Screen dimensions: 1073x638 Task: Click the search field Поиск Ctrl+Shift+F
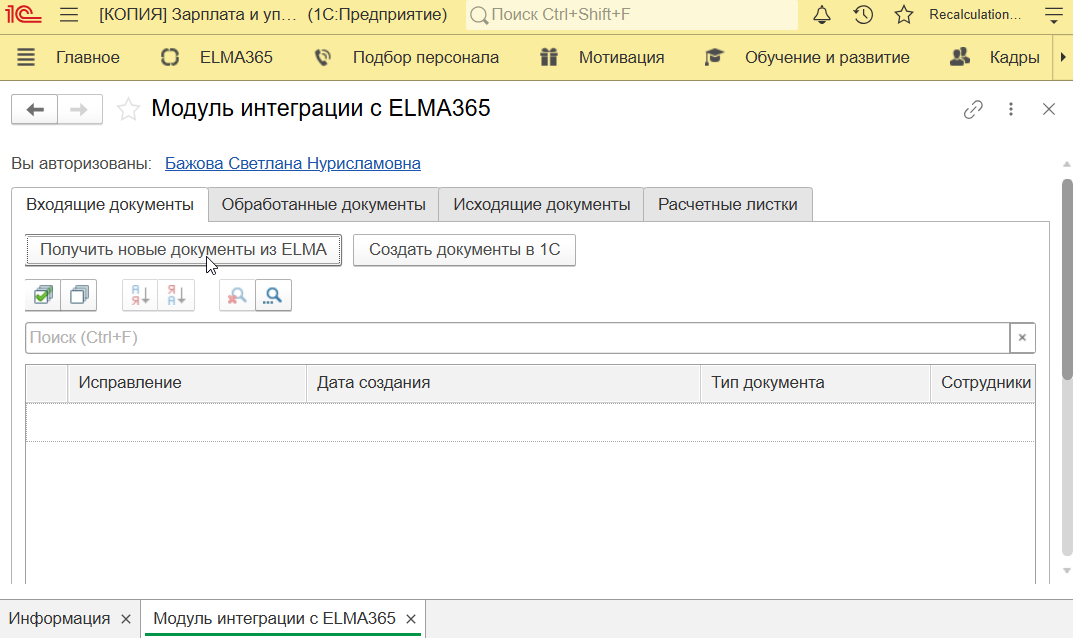632,14
